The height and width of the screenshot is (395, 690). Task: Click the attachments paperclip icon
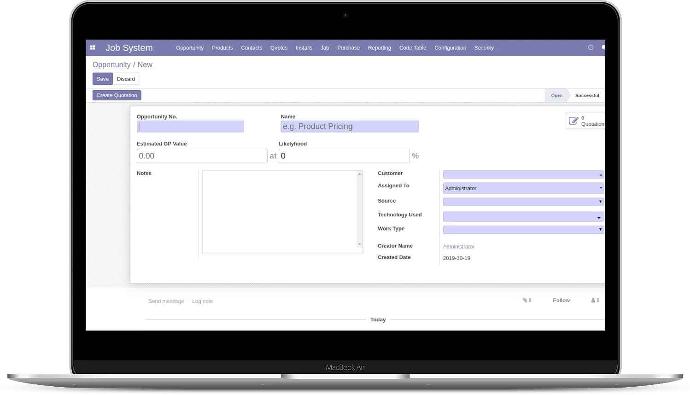point(527,300)
